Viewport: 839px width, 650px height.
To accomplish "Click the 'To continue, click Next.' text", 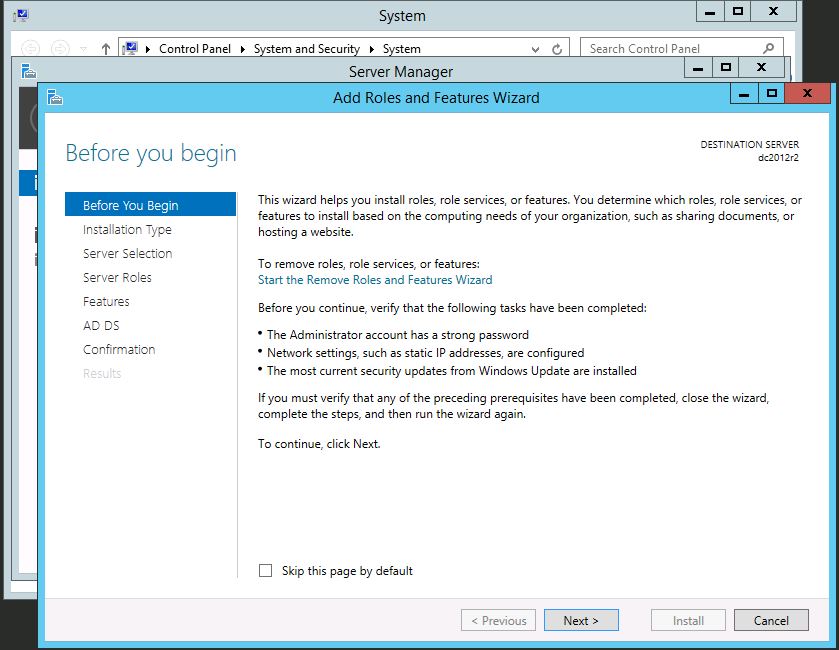I will click(319, 443).
